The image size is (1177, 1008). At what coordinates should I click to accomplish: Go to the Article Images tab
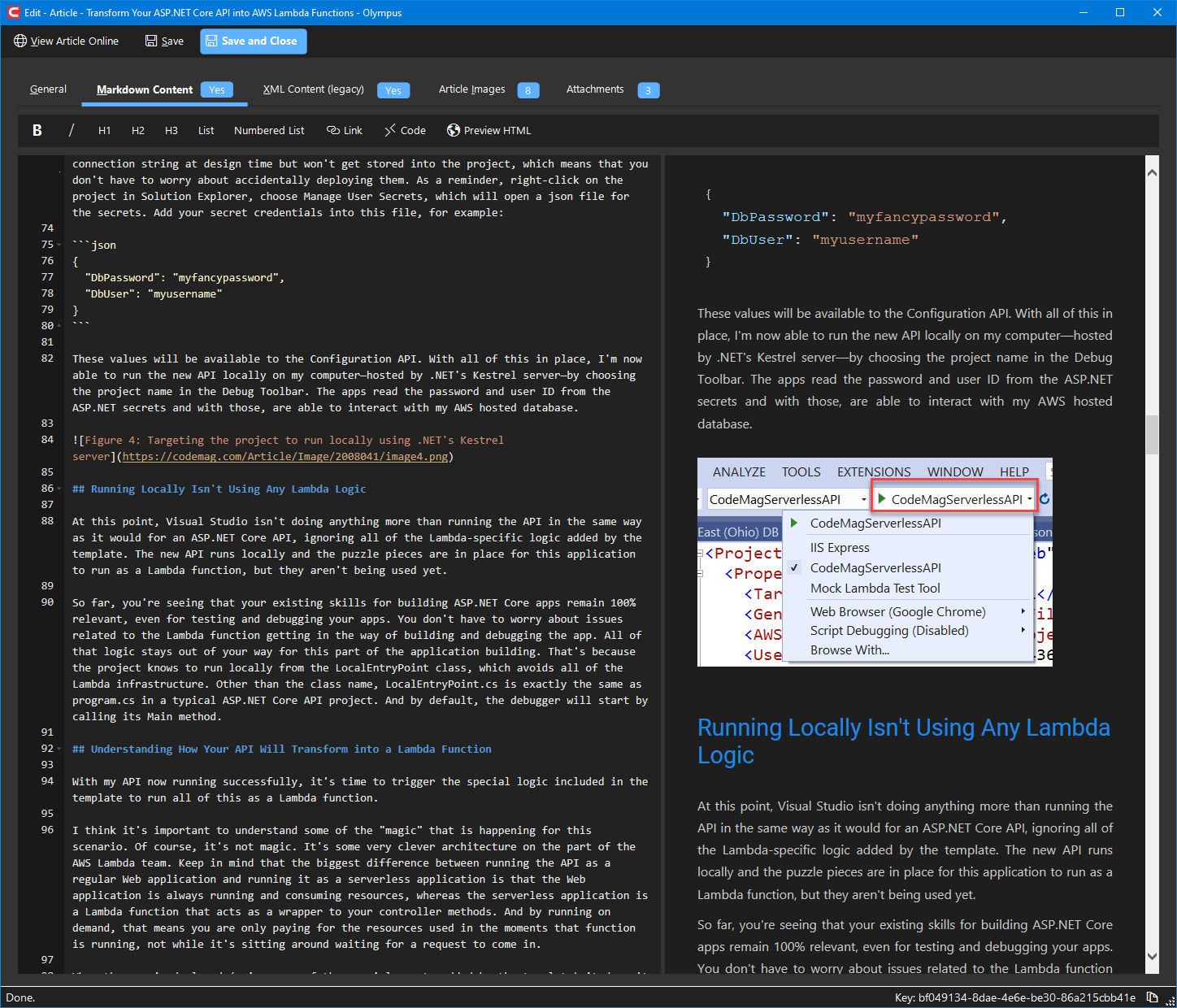pos(489,89)
